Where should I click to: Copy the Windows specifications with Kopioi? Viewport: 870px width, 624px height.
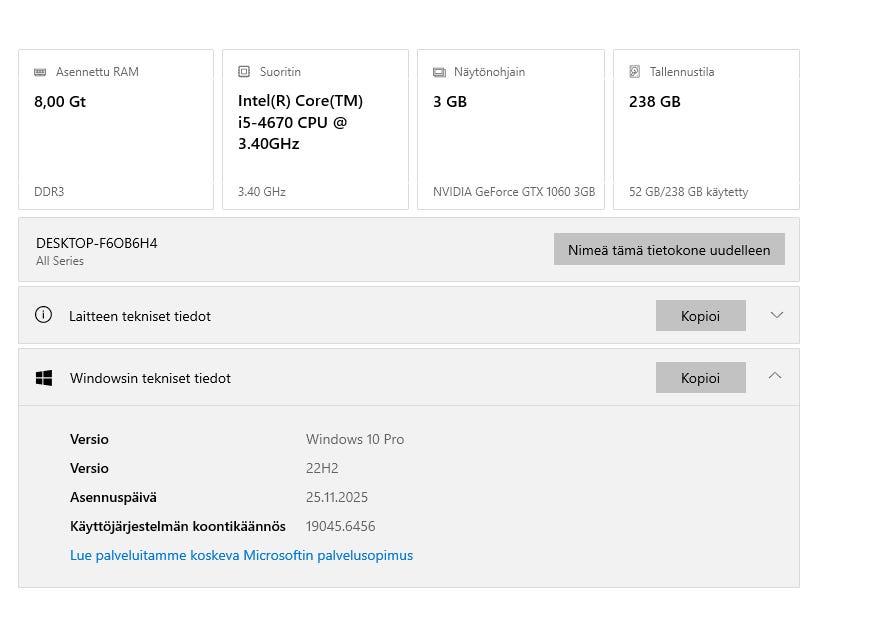coord(700,377)
